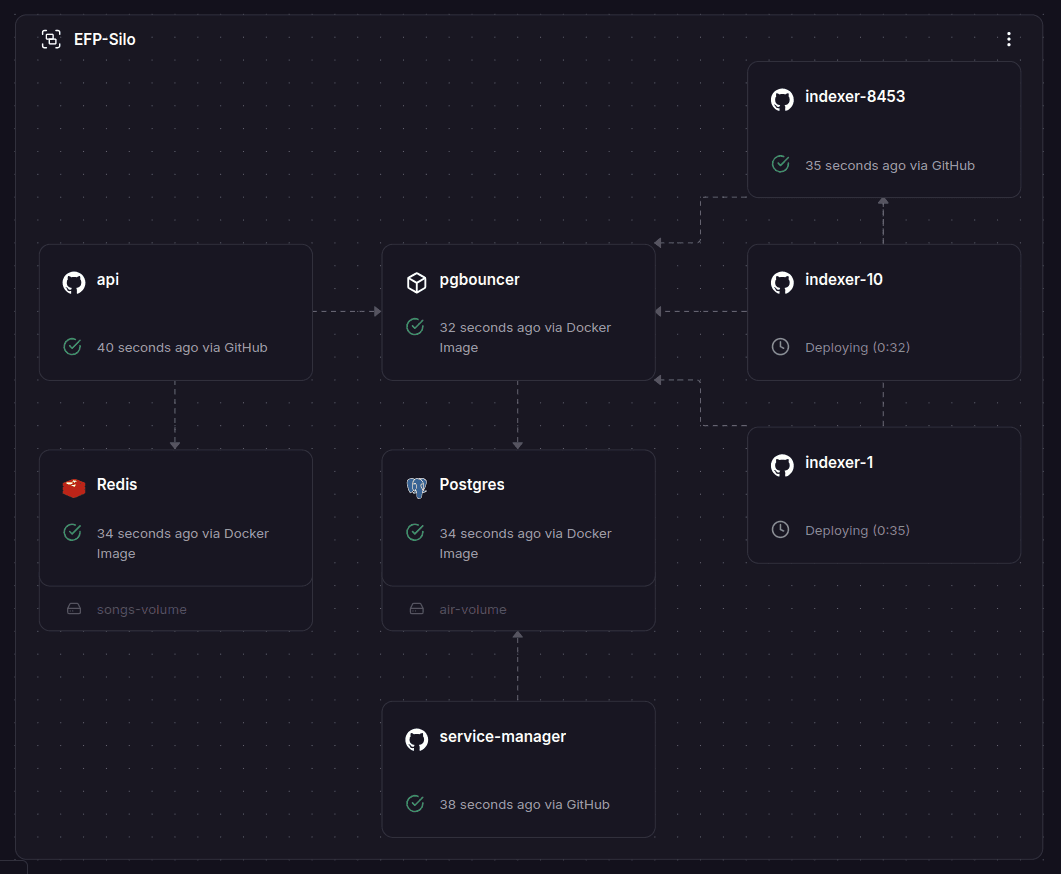Click the GitHub icon on indexer-8453
This screenshot has height=874, width=1061.
pos(782,98)
